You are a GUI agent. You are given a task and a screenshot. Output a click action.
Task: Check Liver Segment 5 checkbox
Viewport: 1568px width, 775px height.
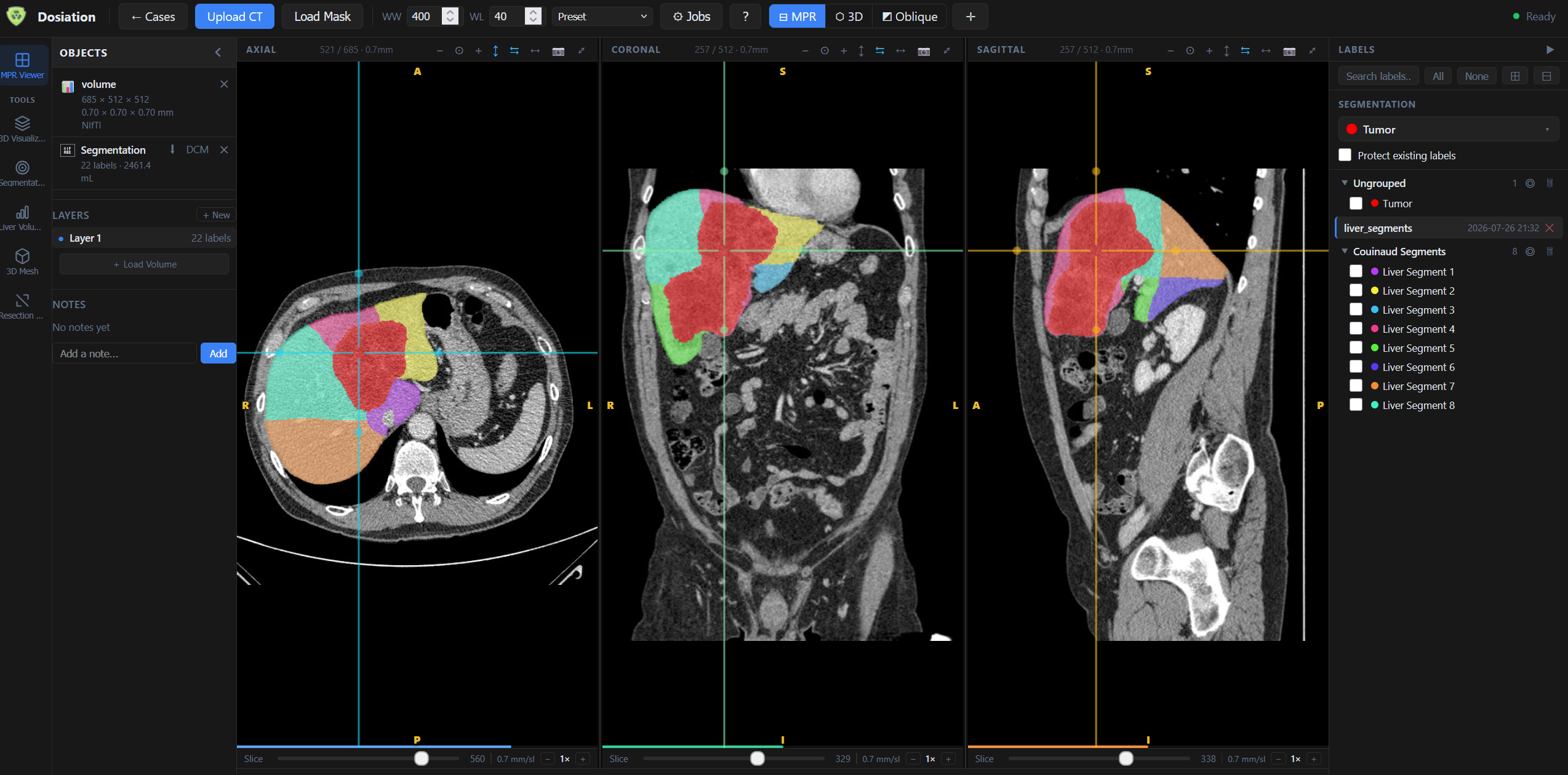pos(1356,348)
